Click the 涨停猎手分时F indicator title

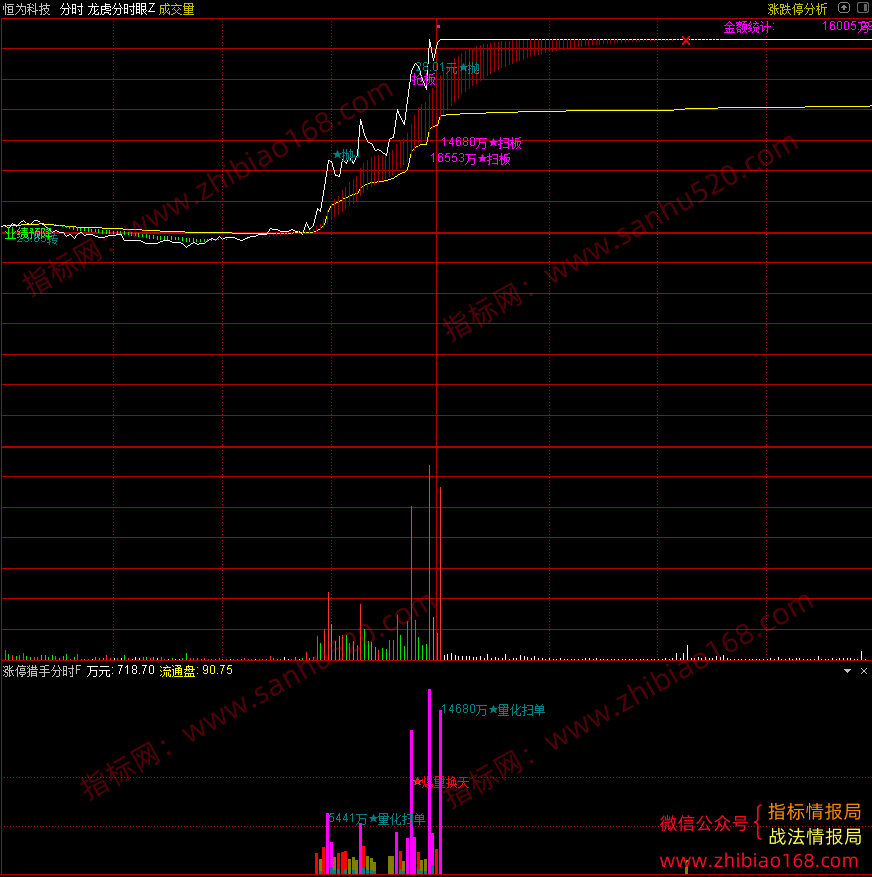click(42, 671)
